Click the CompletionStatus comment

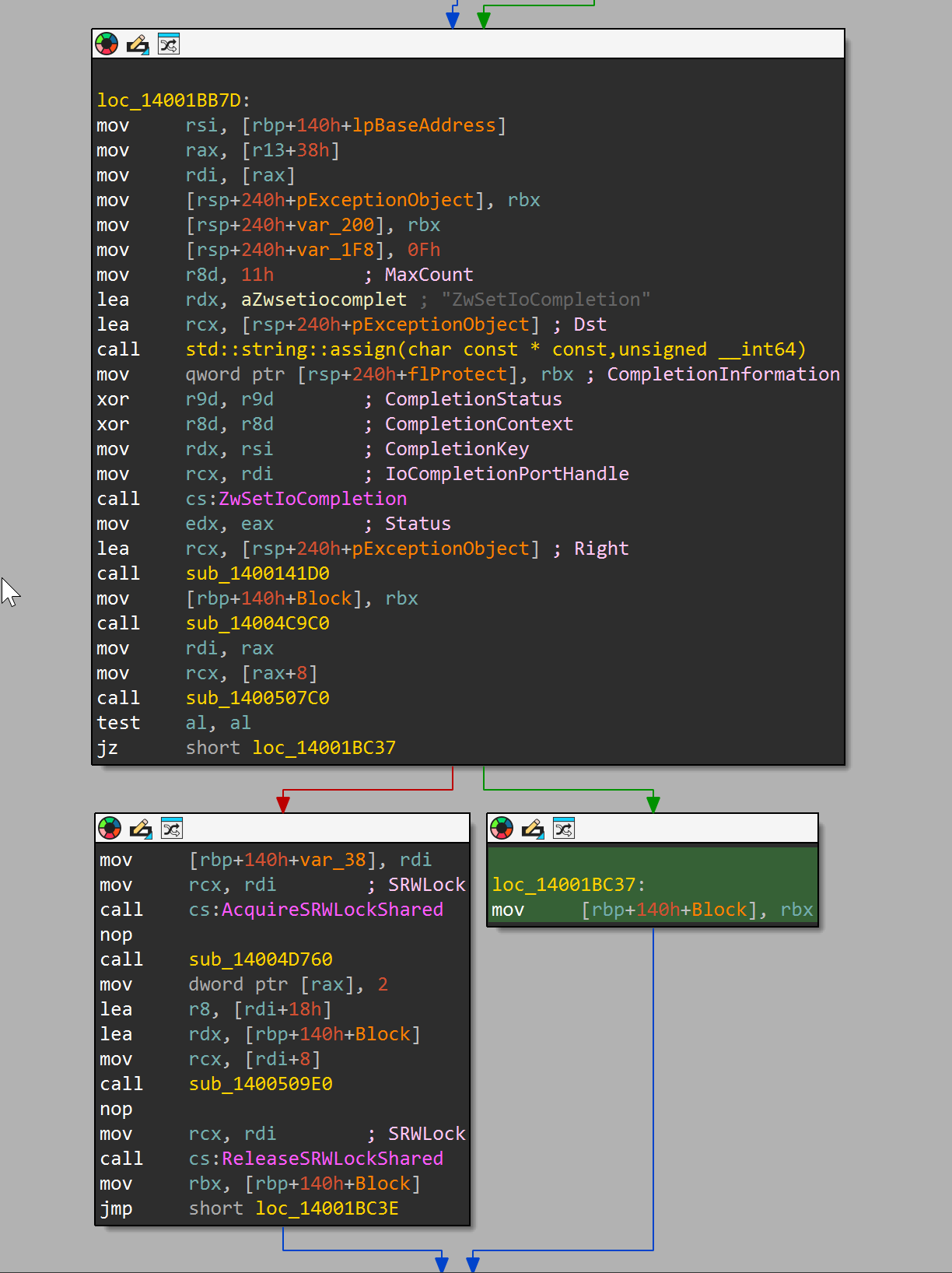[474, 399]
